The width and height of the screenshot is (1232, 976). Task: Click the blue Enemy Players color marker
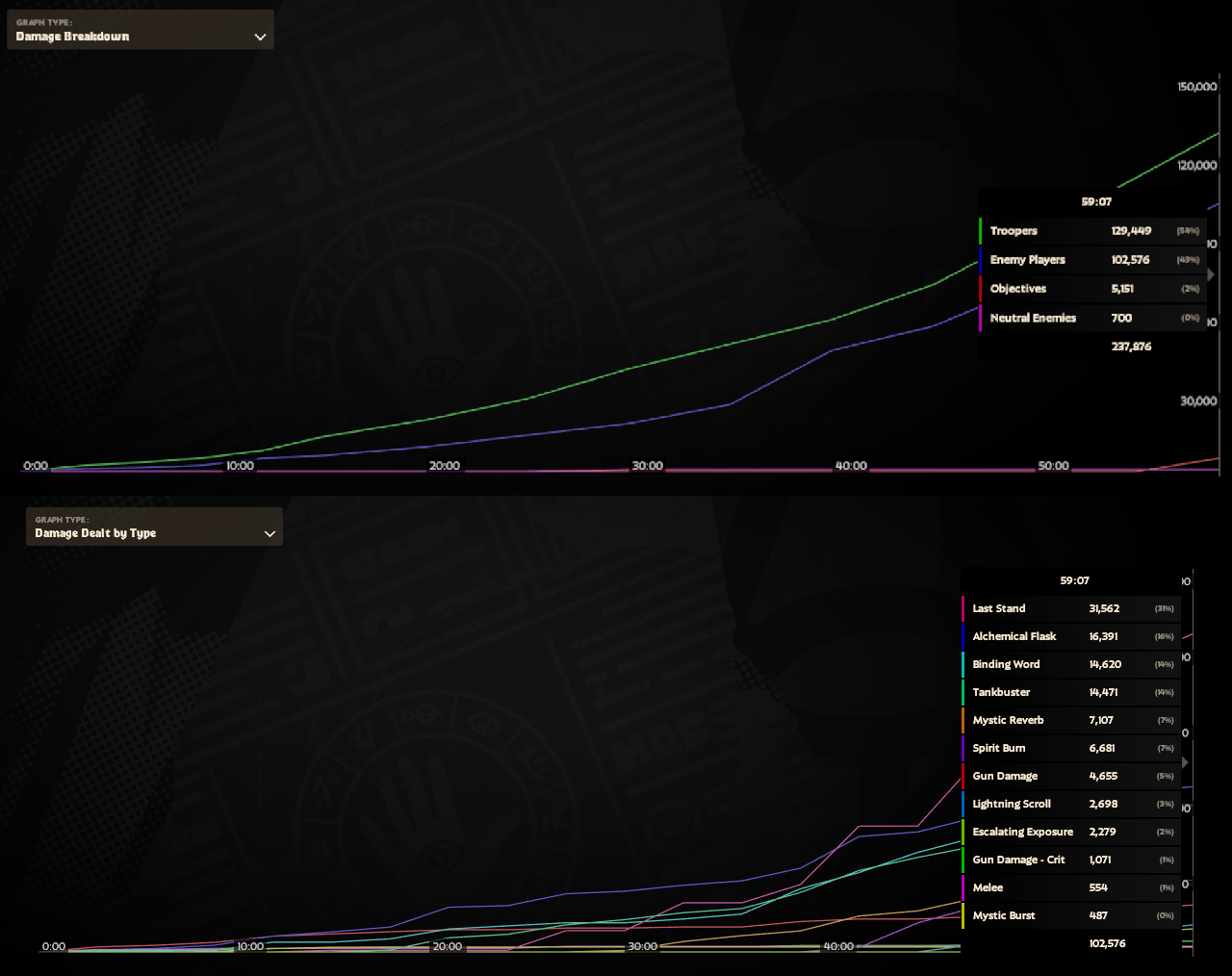(x=981, y=260)
